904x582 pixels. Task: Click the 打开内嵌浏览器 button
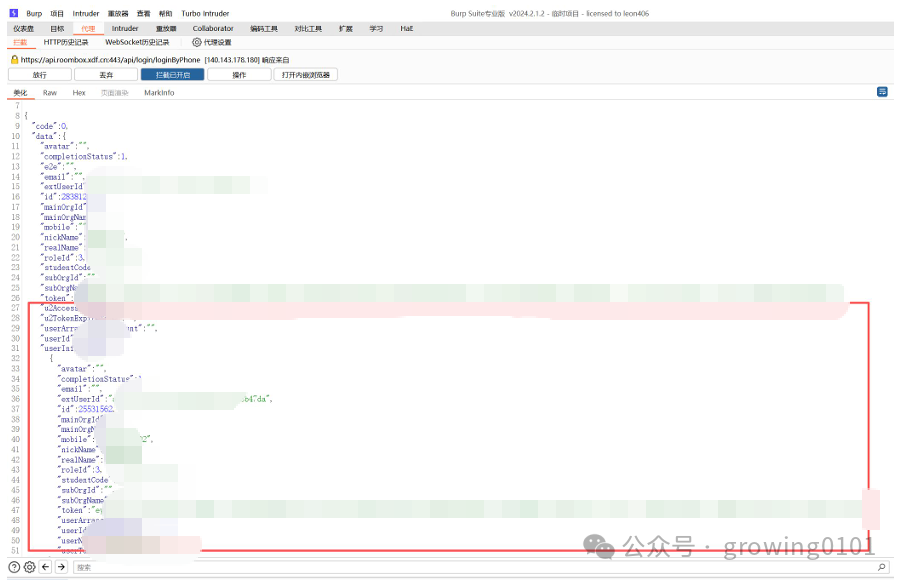tap(306, 75)
